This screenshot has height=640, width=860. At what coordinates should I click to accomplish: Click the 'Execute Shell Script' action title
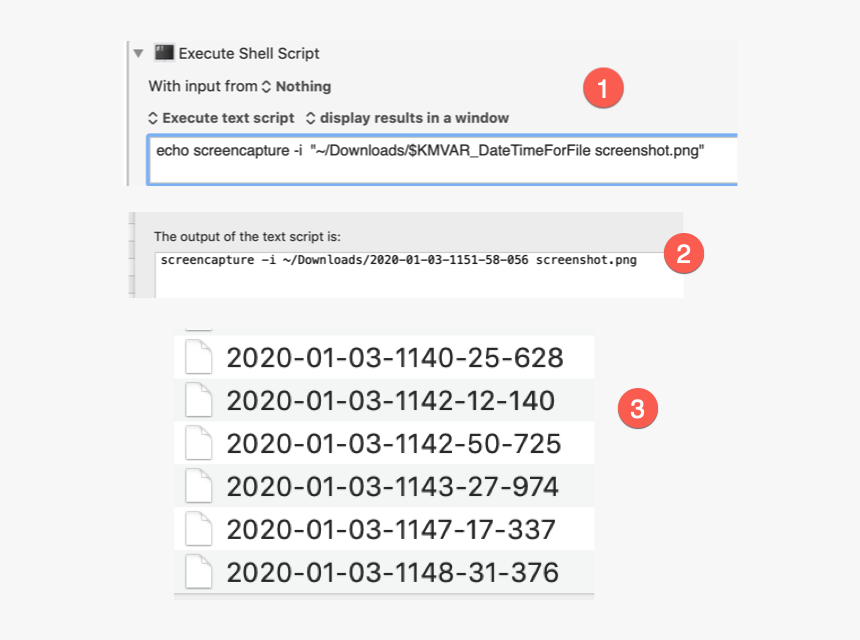point(249,53)
